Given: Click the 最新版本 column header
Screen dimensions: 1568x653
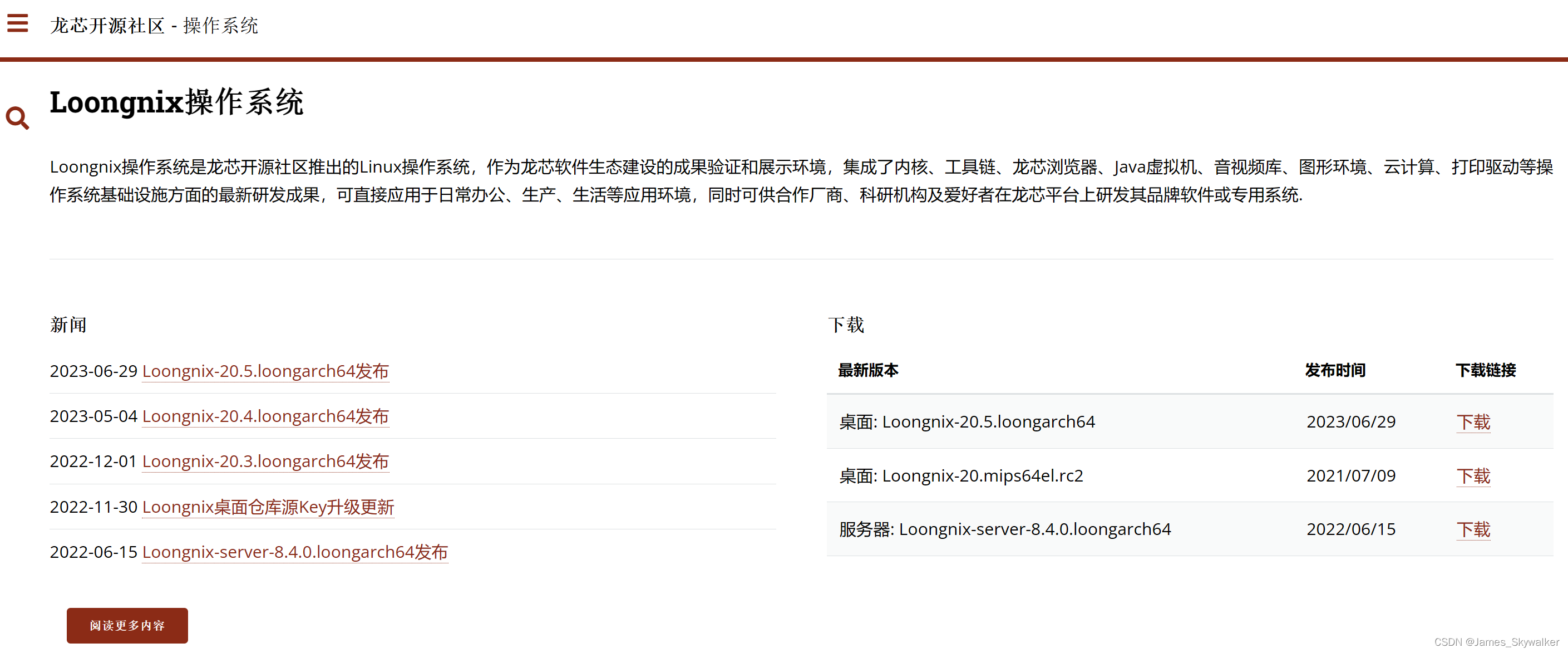Looking at the screenshot, I should tap(868, 370).
